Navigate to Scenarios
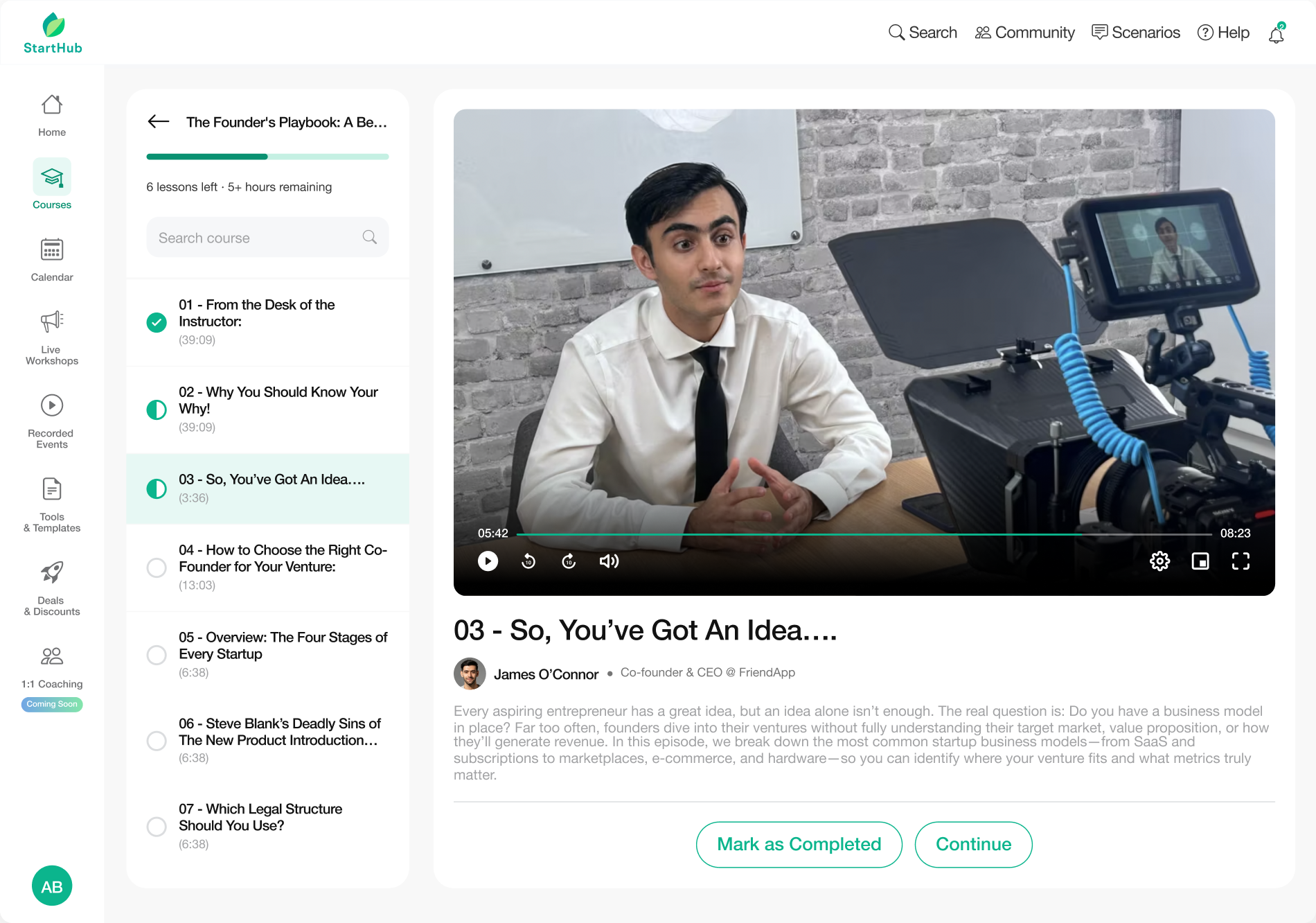Image resolution: width=1316 pixels, height=923 pixels. [1135, 32]
